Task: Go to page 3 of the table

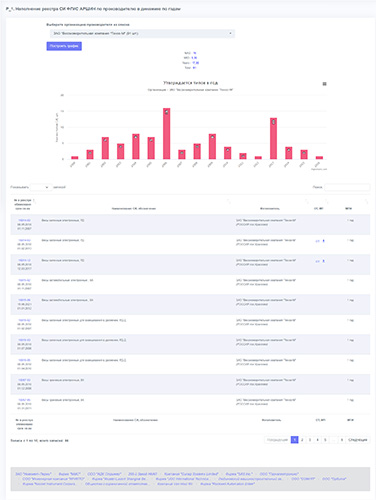Action: [x=310, y=440]
